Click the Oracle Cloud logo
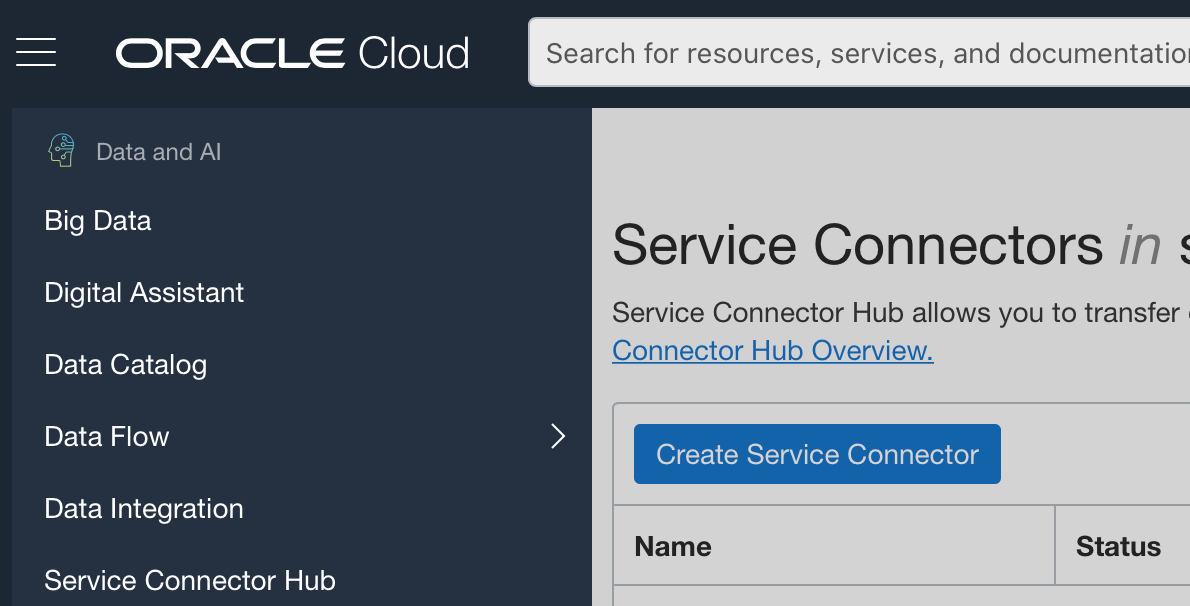Image resolution: width=1190 pixels, height=606 pixels. pyautogui.click(x=291, y=52)
